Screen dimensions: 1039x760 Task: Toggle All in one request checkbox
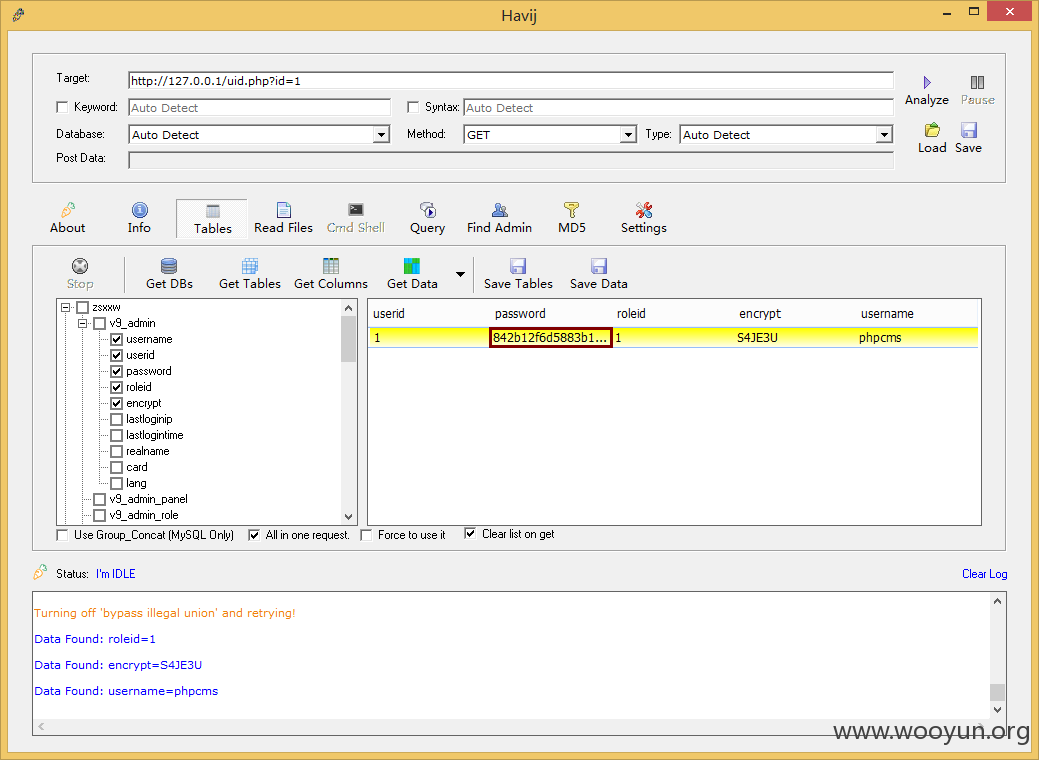tap(254, 535)
